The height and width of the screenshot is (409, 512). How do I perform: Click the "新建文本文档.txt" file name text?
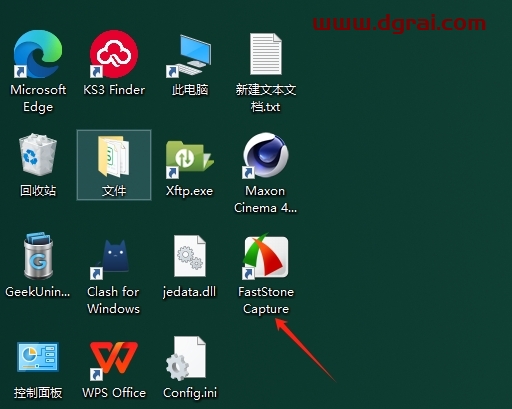[266, 98]
